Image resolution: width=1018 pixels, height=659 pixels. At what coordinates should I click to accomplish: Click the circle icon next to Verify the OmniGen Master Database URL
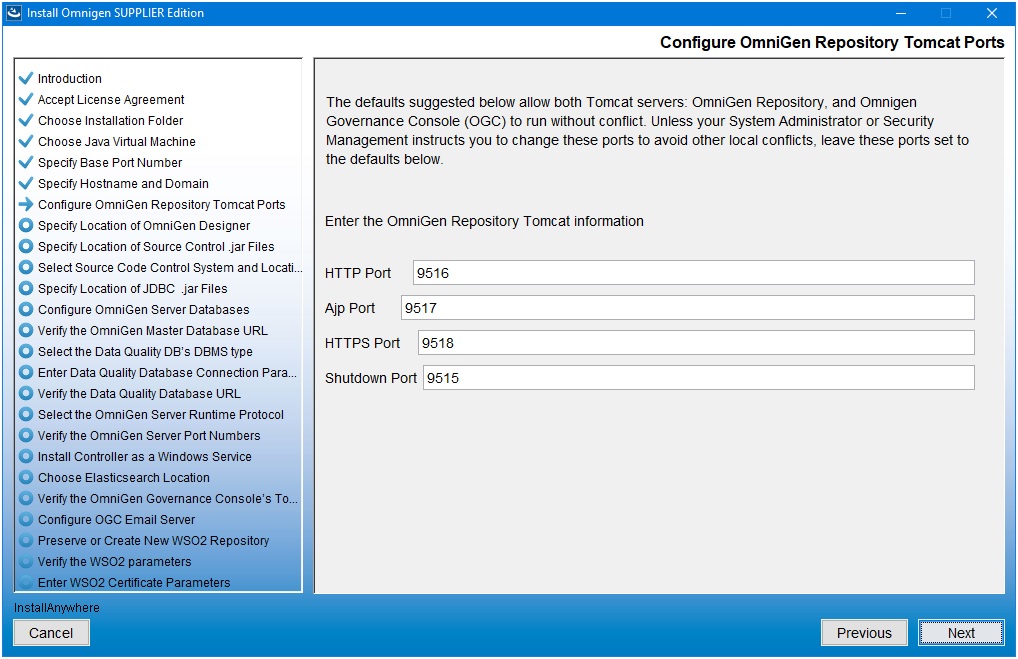pos(26,330)
